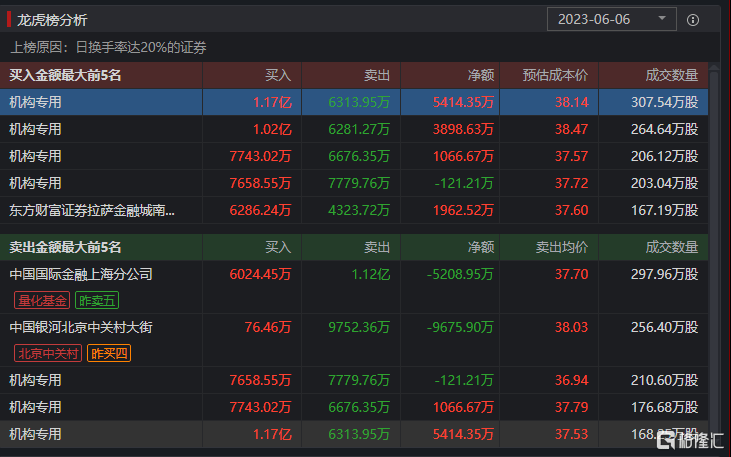Image resolution: width=731 pixels, height=457 pixels.
Task: Open the 2023-06-06 date dropdown
Action: pos(612,19)
